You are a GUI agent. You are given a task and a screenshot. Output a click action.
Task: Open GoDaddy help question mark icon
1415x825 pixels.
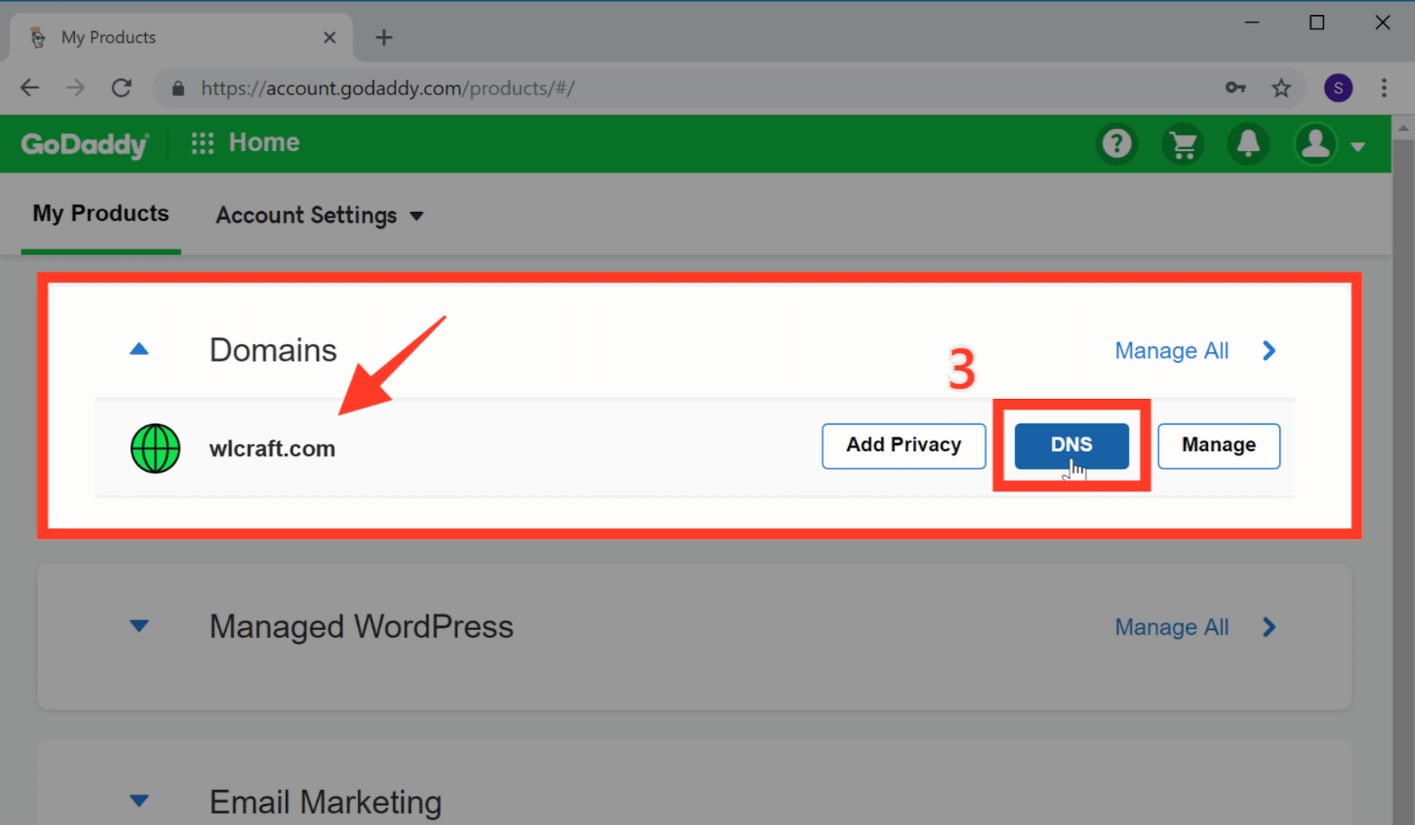(x=1116, y=144)
